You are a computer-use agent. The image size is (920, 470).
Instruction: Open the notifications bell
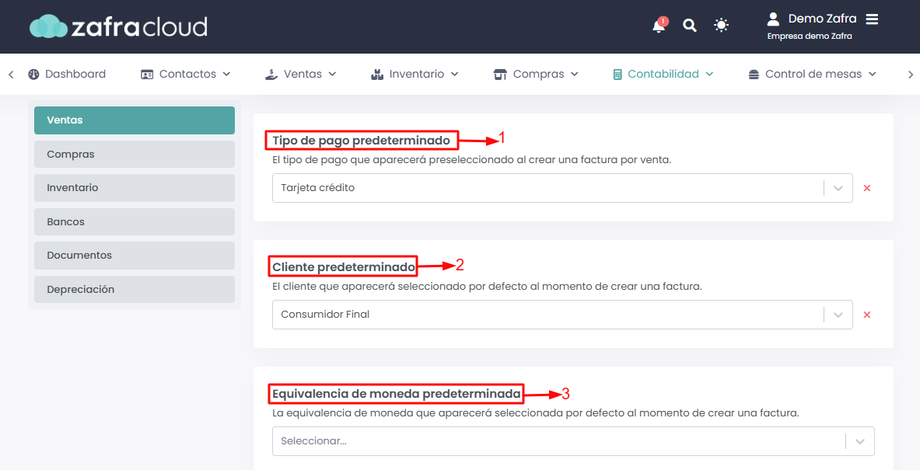pos(659,26)
